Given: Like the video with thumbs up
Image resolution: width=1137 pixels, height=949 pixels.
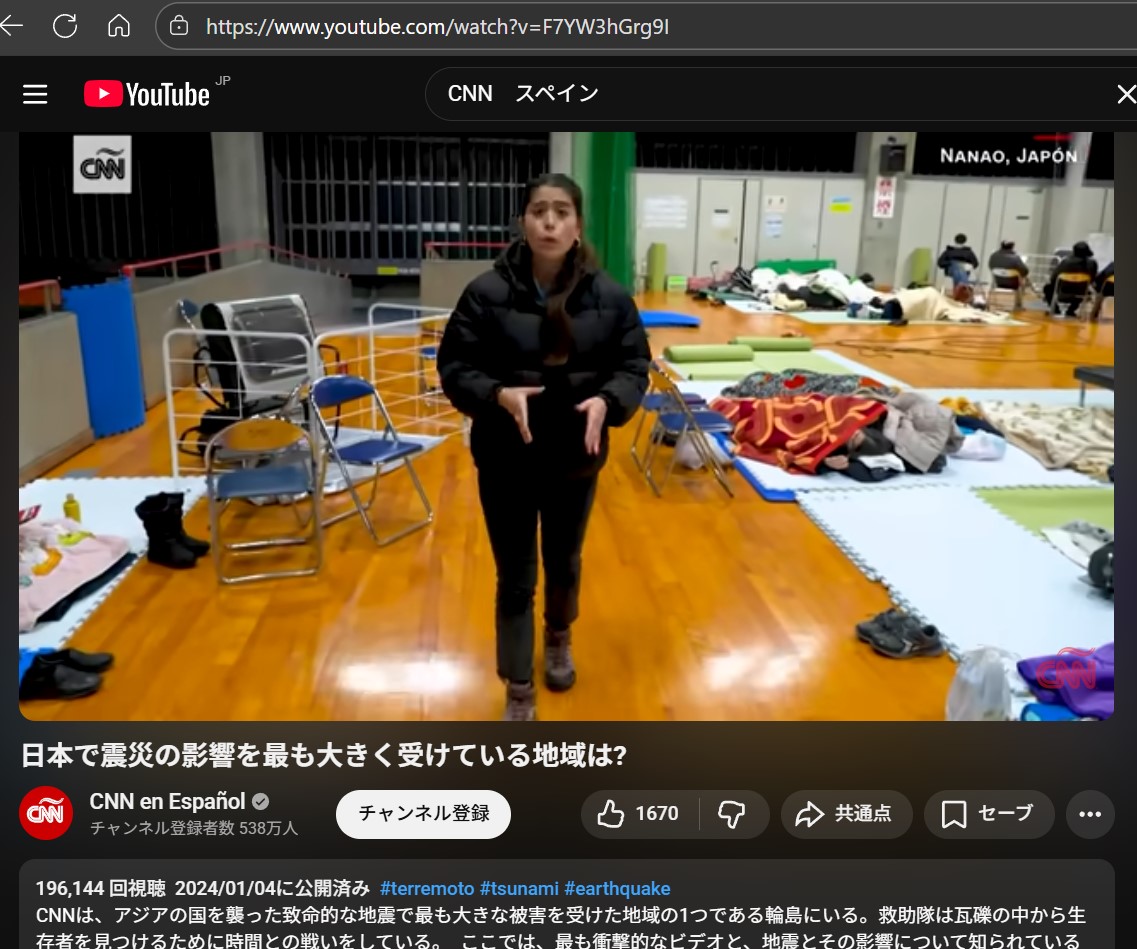Looking at the screenshot, I should click(x=639, y=814).
